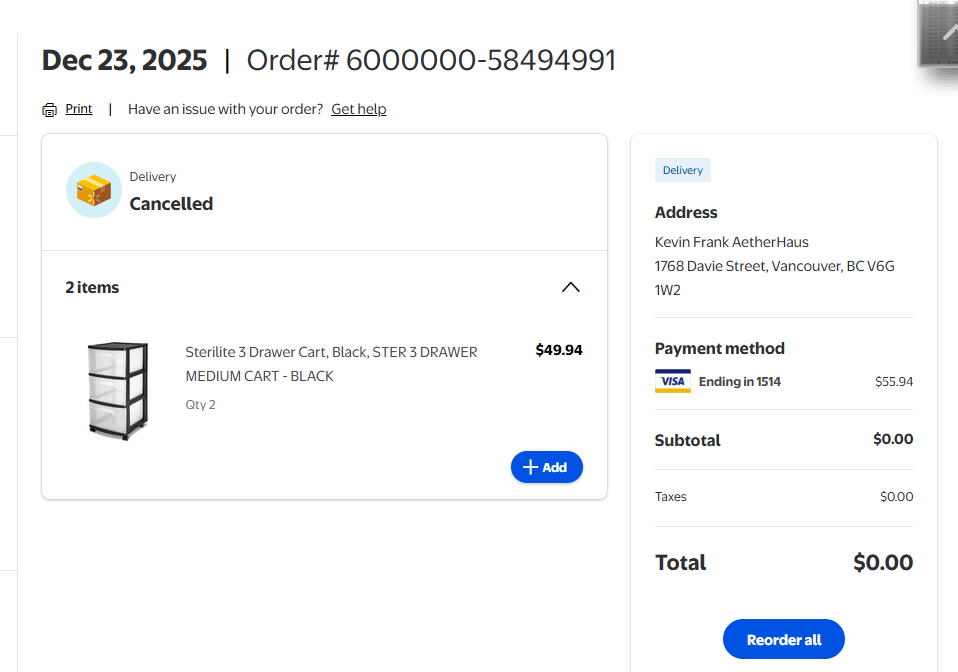The width and height of the screenshot is (958, 672).
Task: Click the Qty 2 label
Action: [x=200, y=405]
